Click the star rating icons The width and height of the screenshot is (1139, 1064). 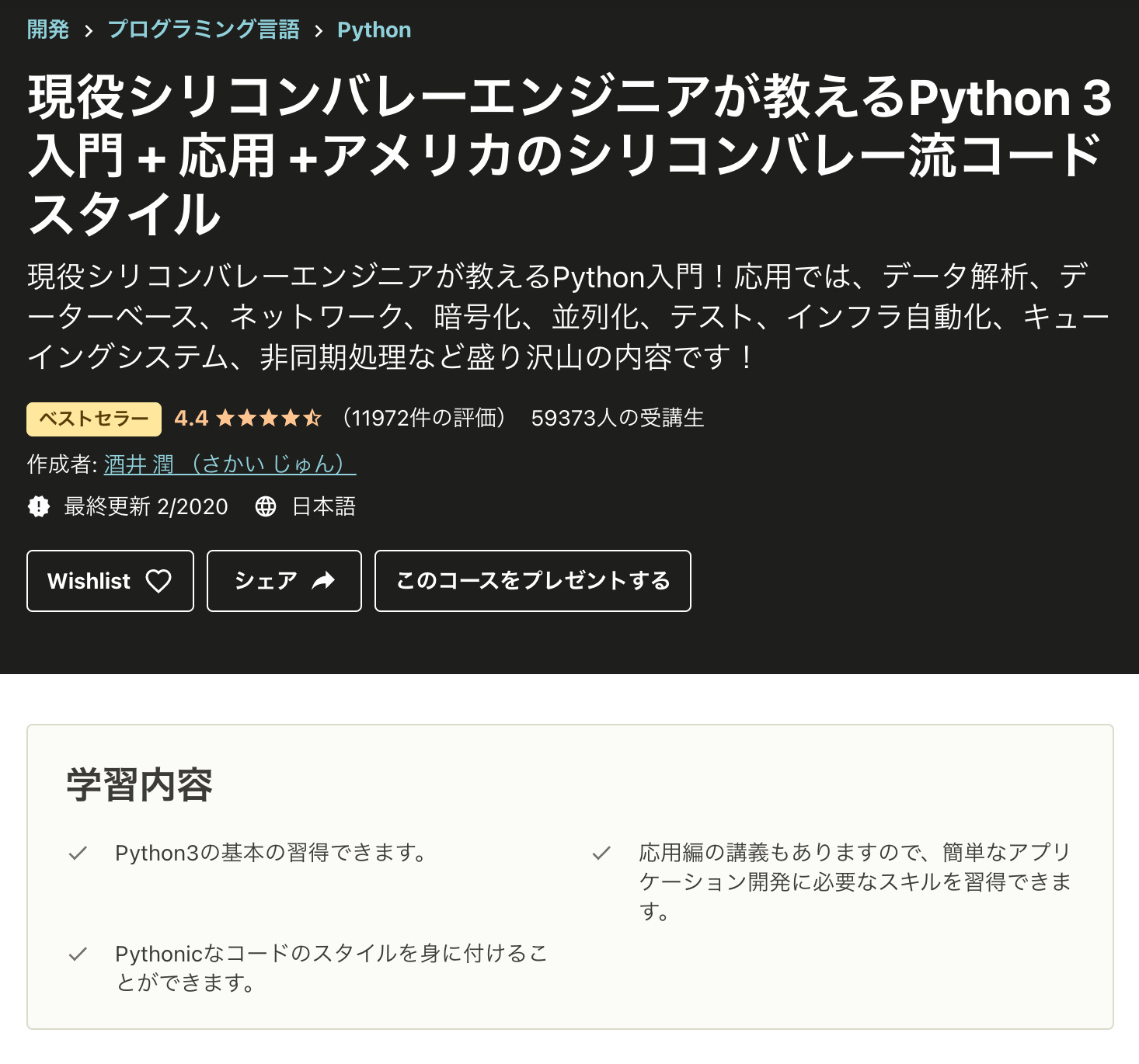(269, 419)
